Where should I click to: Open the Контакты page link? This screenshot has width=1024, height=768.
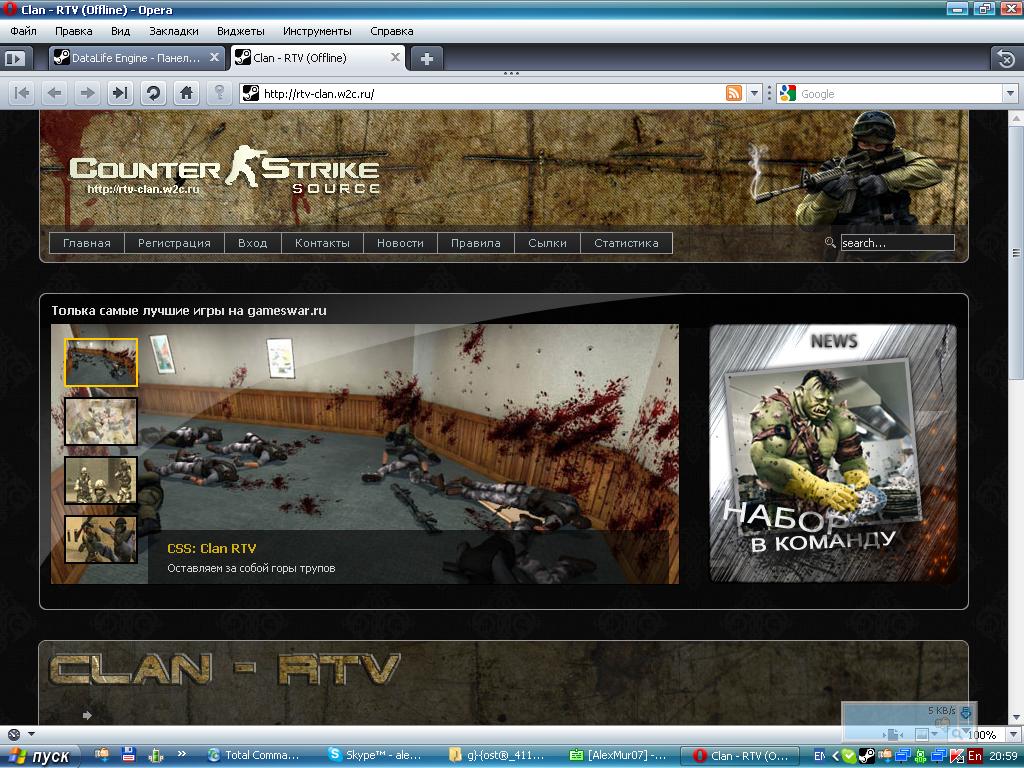click(323, 243)
